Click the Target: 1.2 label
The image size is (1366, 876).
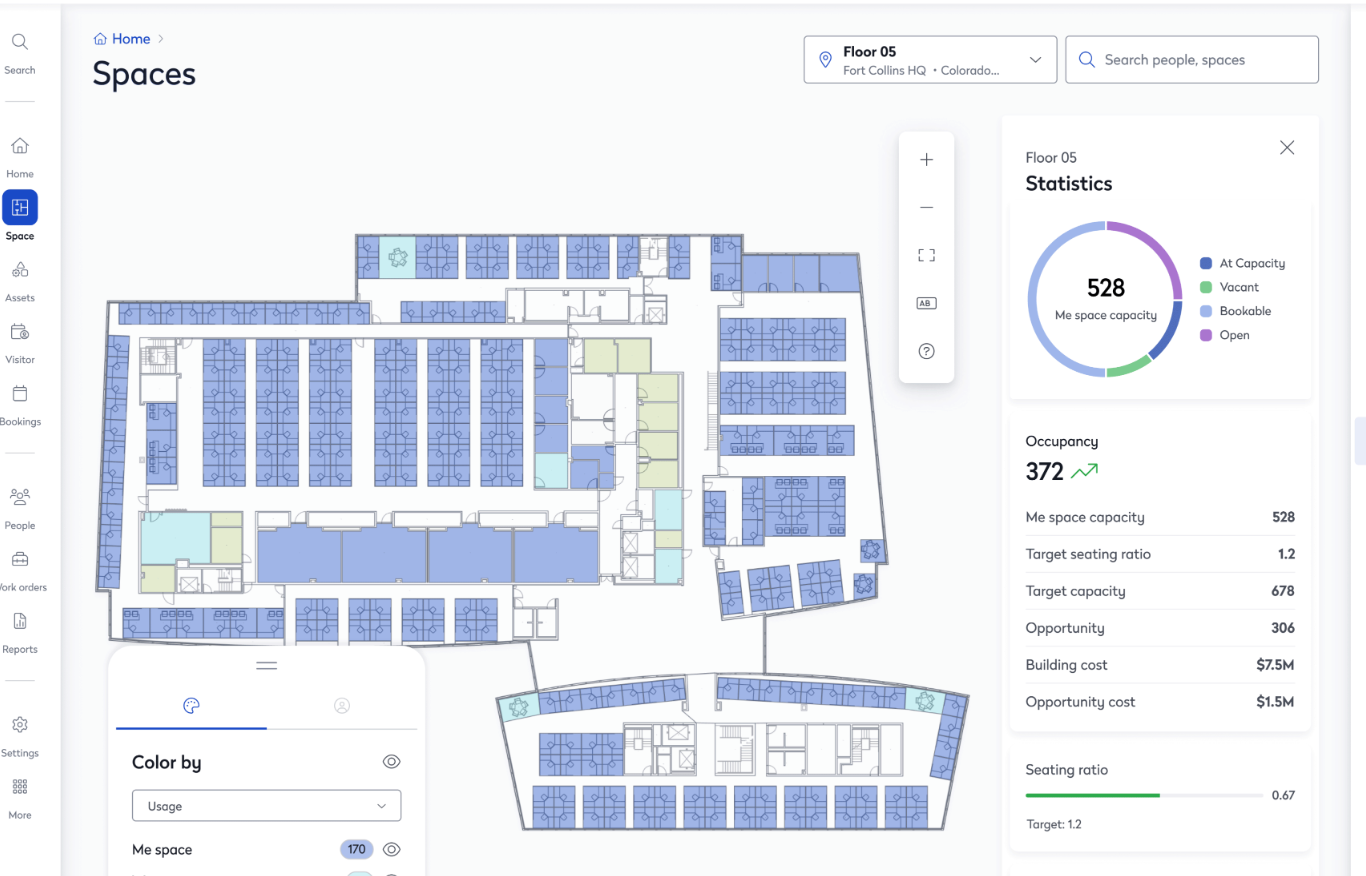click(1053, 825)
